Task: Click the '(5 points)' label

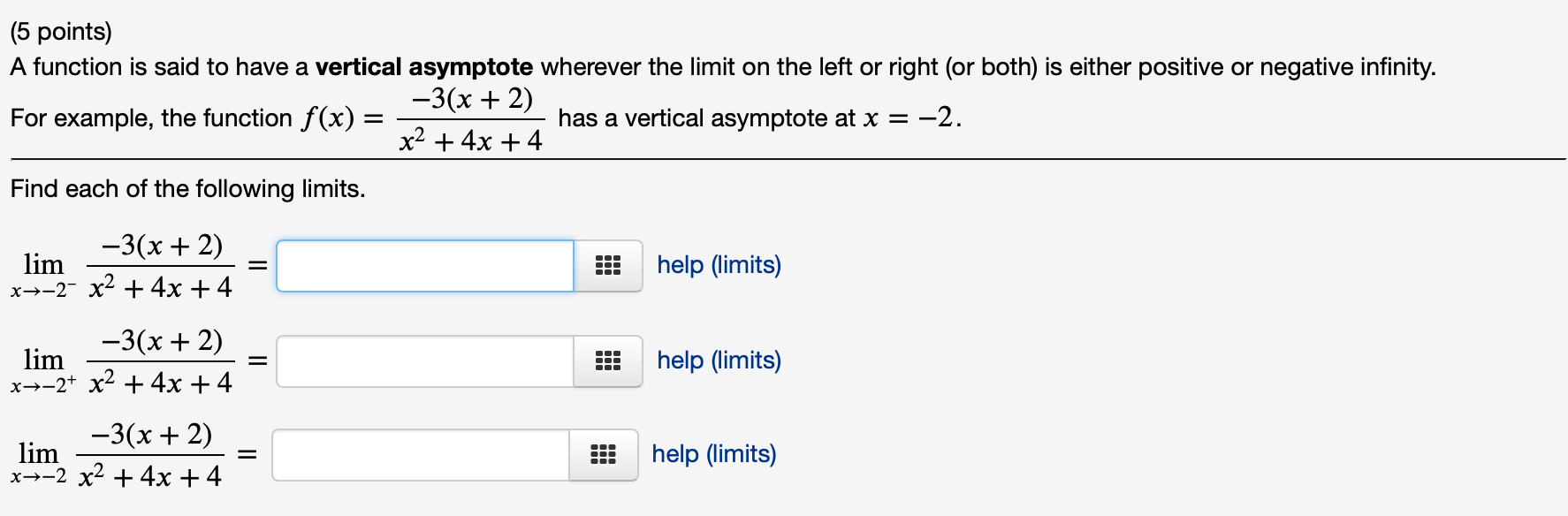Action: pyautogui.click(x=61, y=32)
